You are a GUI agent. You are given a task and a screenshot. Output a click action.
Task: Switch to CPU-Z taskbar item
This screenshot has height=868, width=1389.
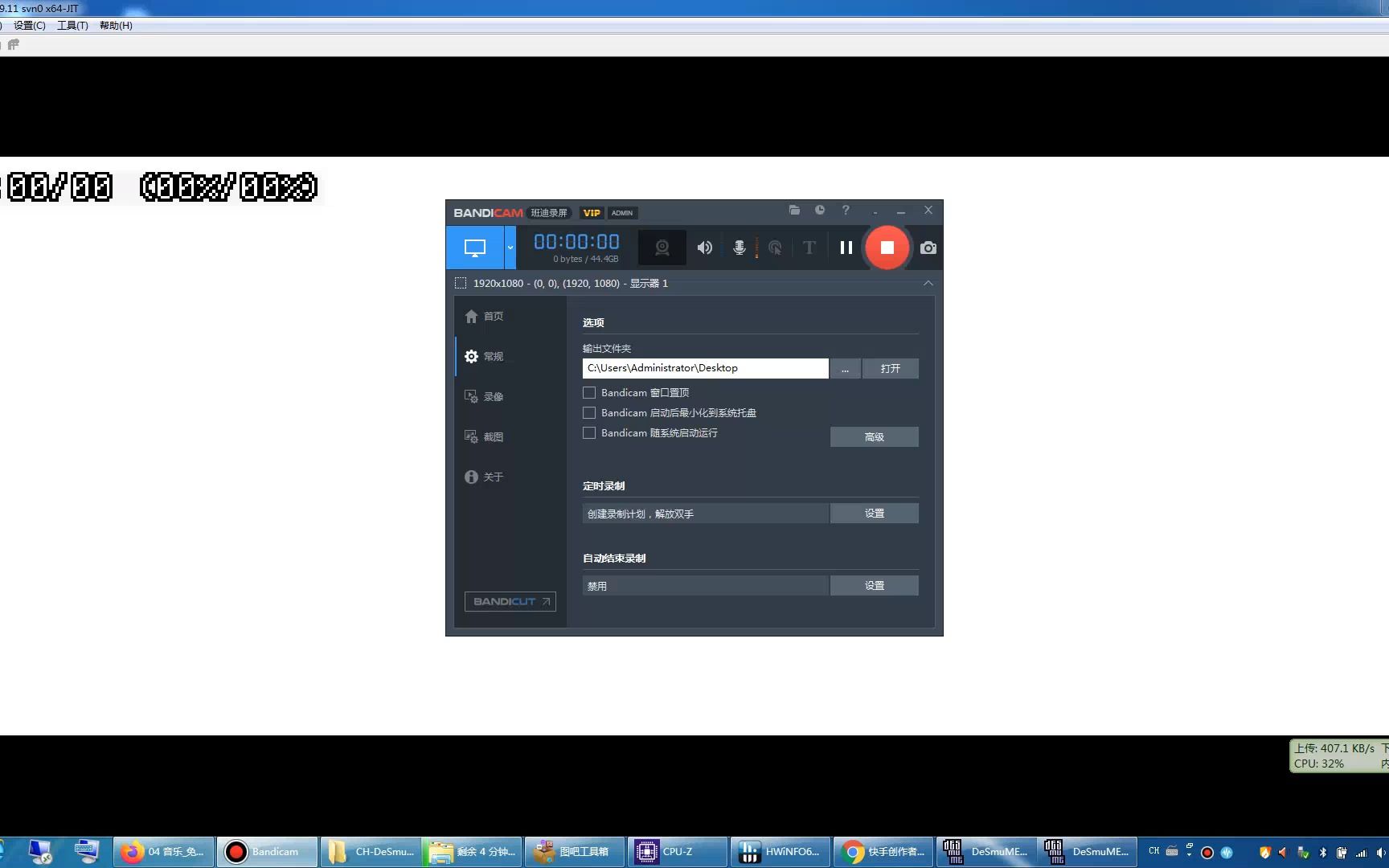(x=678, y=852)
